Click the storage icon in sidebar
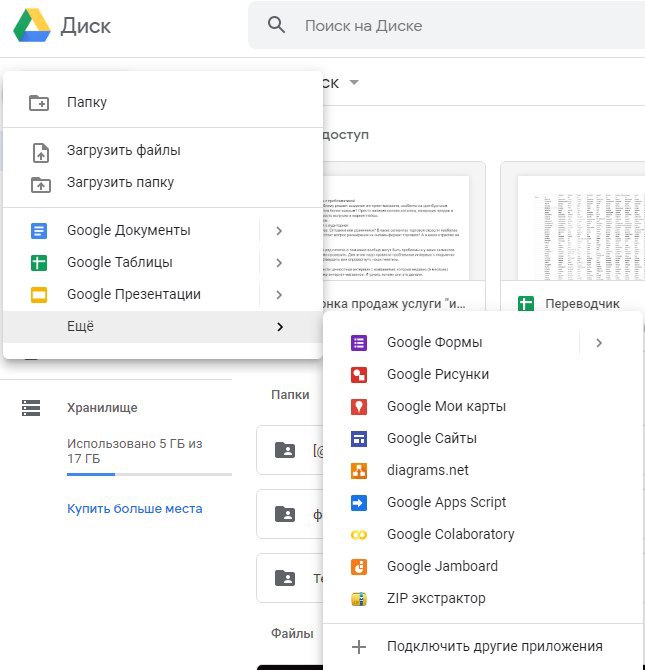Image resolution: width=645 pixels, height=670 pixels. [x=31, y=408]
